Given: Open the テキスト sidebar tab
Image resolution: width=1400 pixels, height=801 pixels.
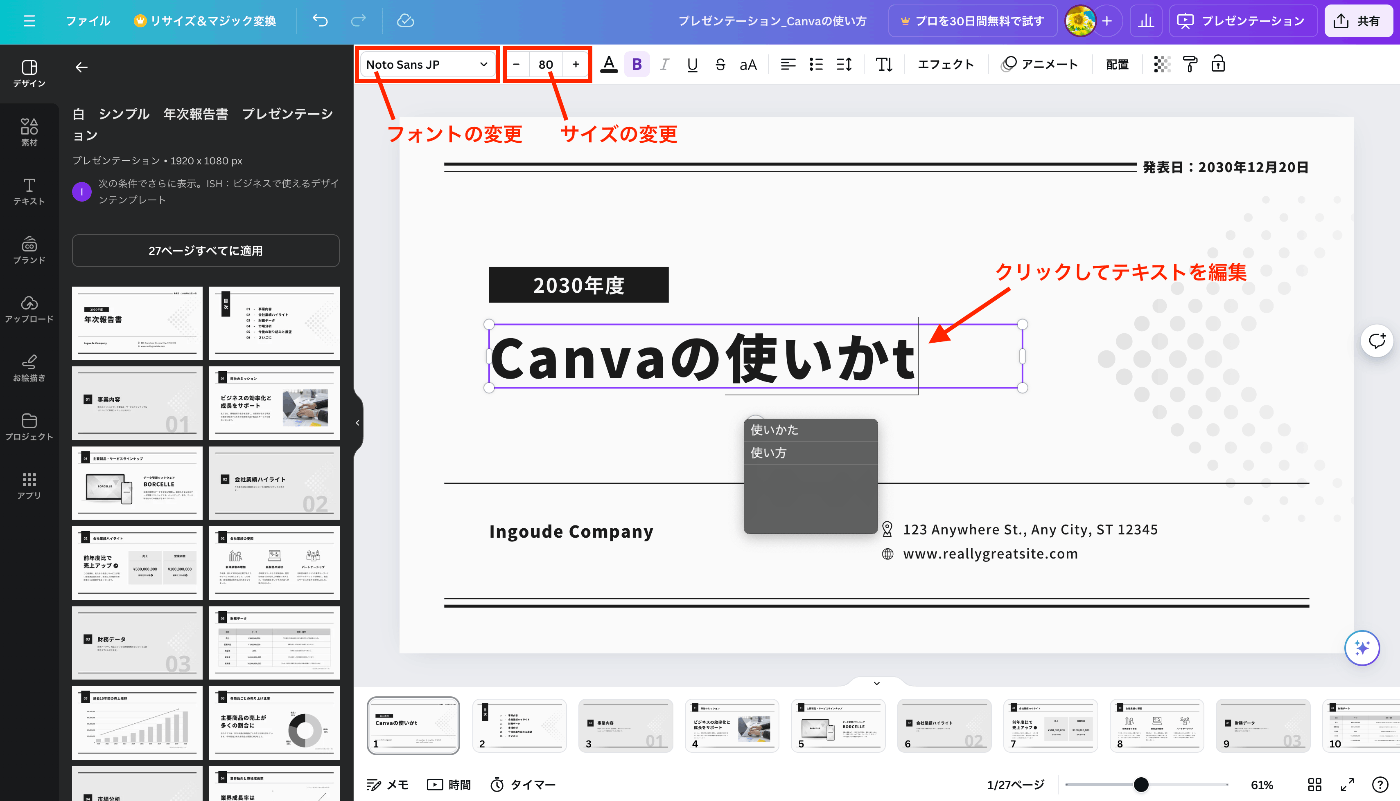Looking at the screenshot, I should click(29, 191).
